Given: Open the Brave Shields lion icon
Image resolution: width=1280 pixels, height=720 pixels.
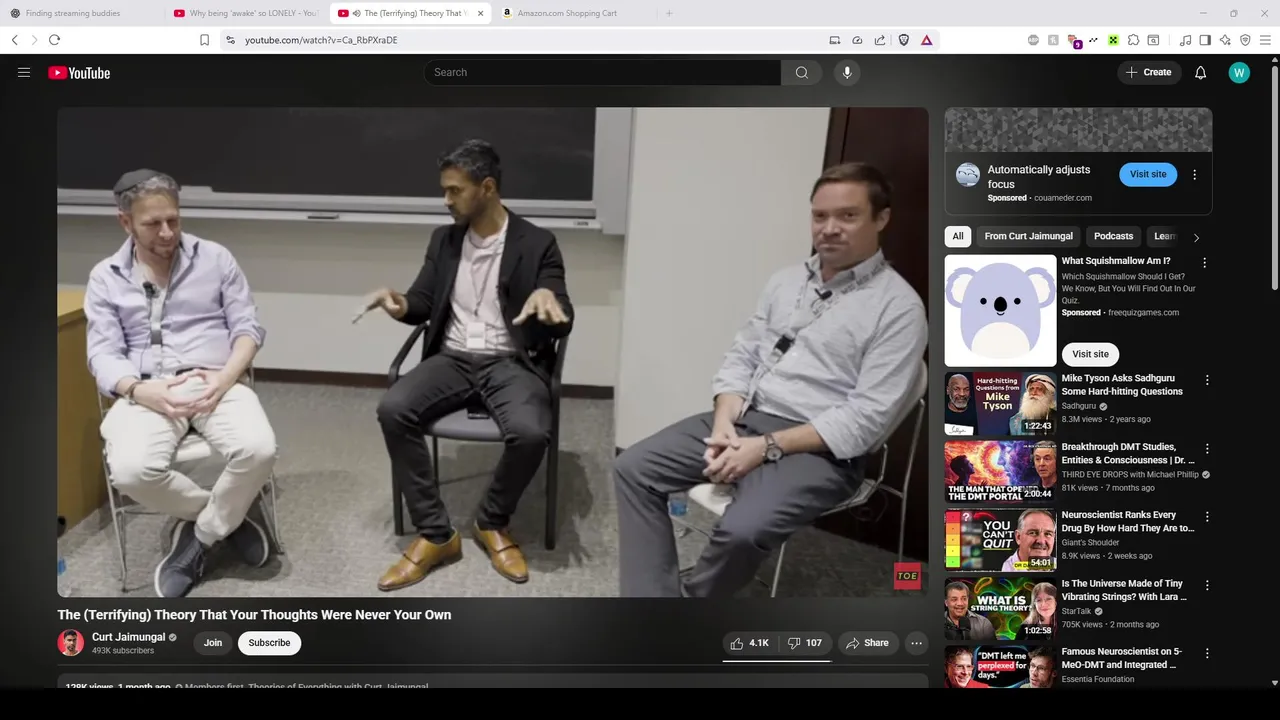Looking at the screenshot, I should point(904,40).
